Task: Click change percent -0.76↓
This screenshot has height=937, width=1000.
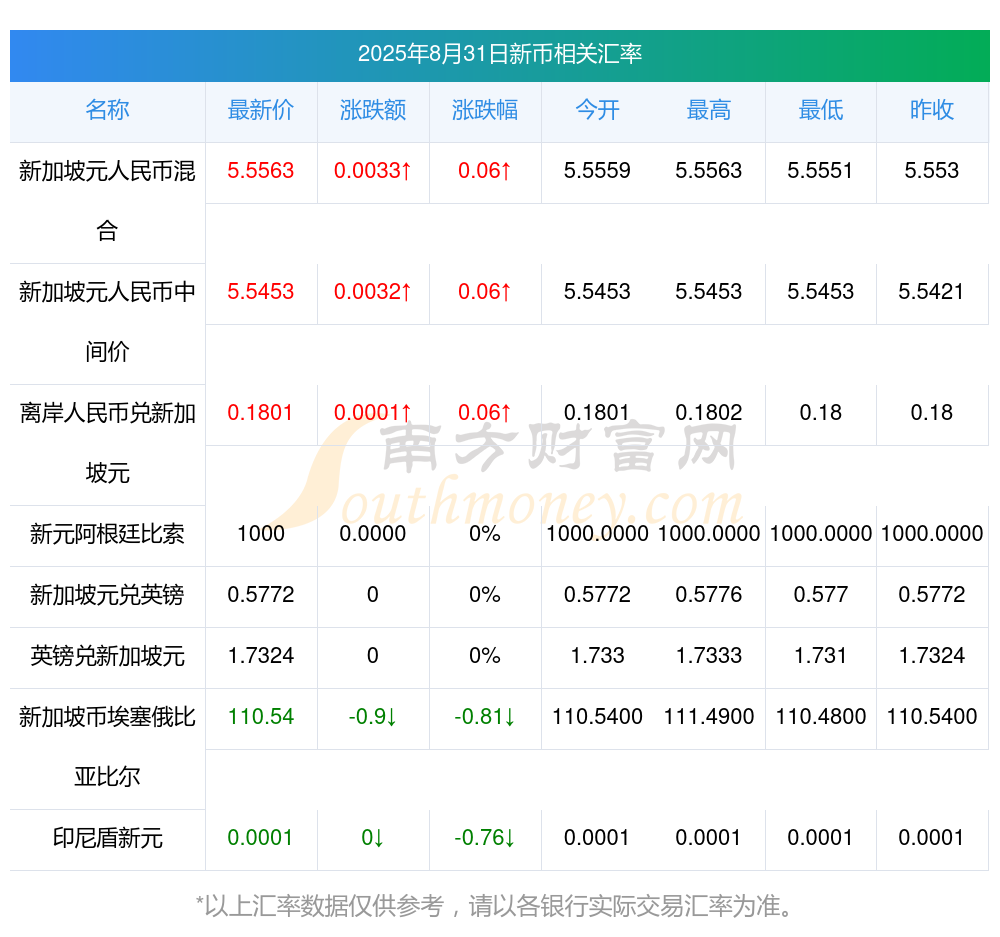Action: 485,838
